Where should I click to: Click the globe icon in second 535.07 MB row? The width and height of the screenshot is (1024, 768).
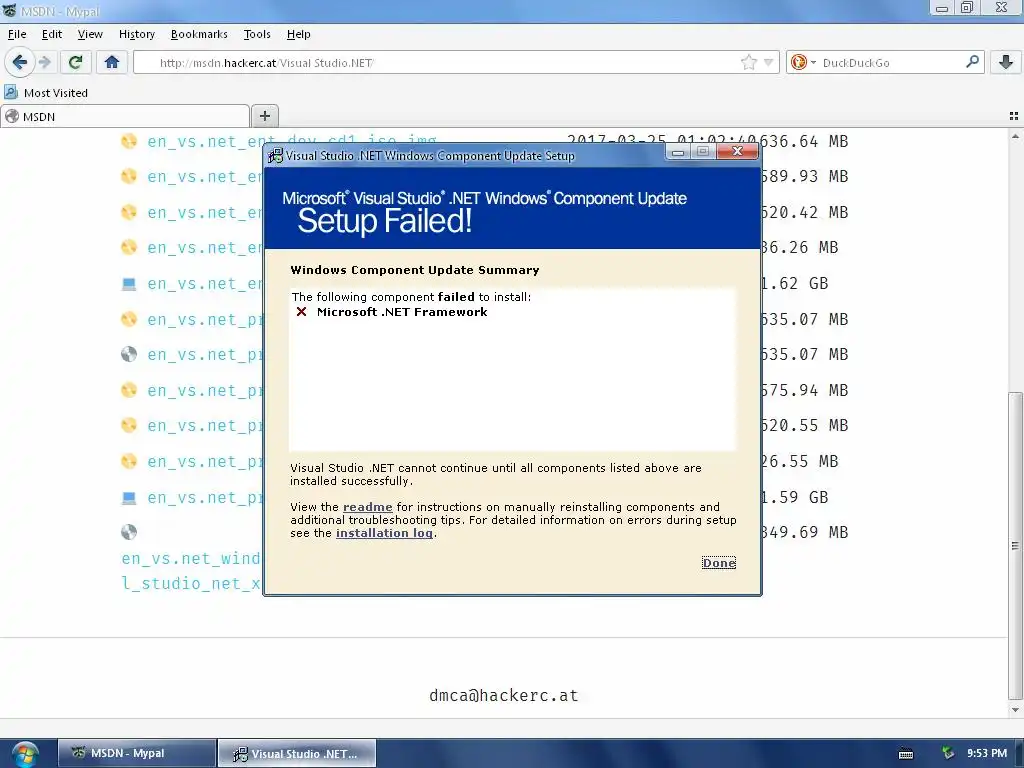(x=129, y=354)
